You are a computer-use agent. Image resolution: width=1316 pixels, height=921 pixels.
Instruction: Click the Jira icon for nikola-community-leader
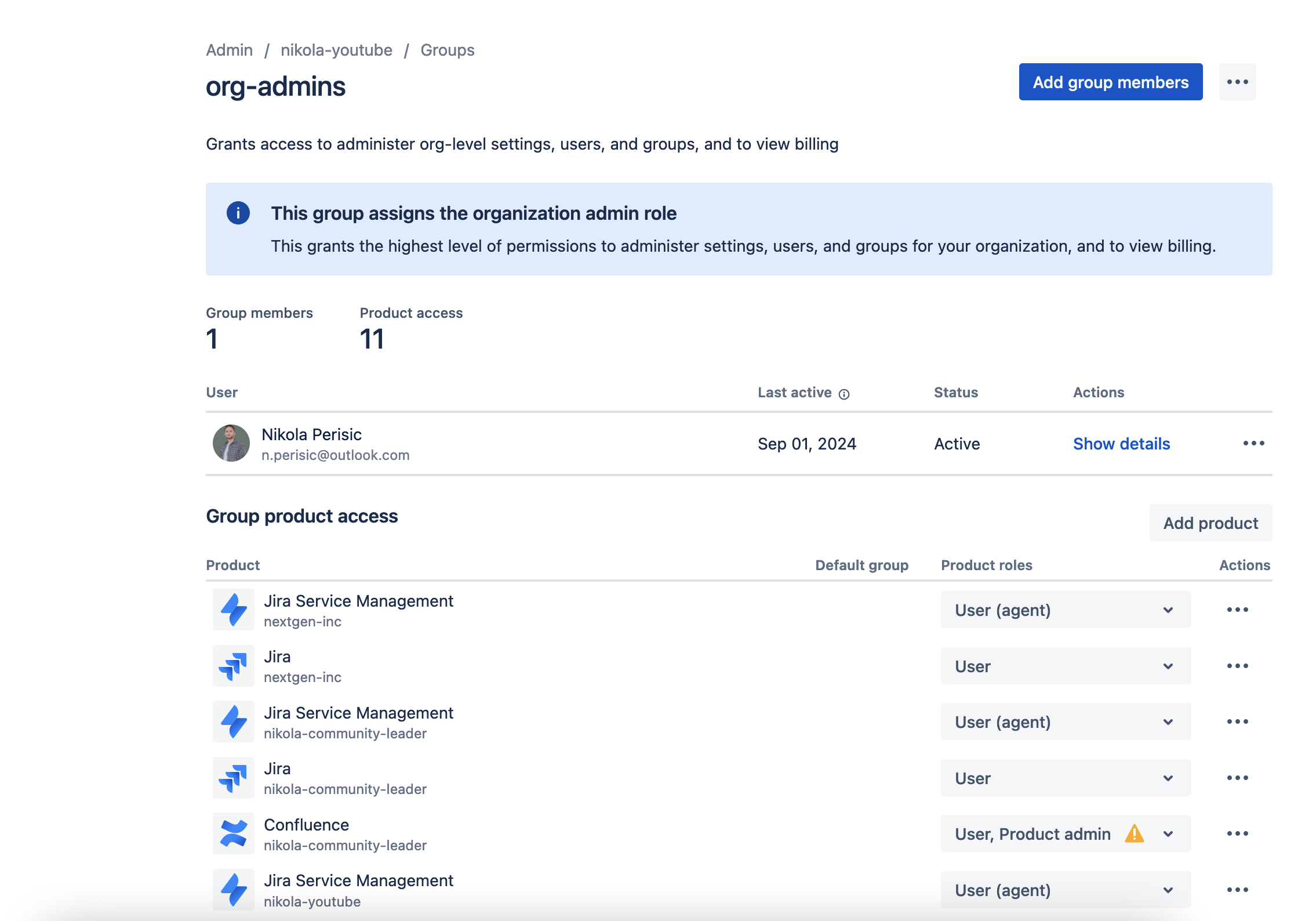pos(233,777)
